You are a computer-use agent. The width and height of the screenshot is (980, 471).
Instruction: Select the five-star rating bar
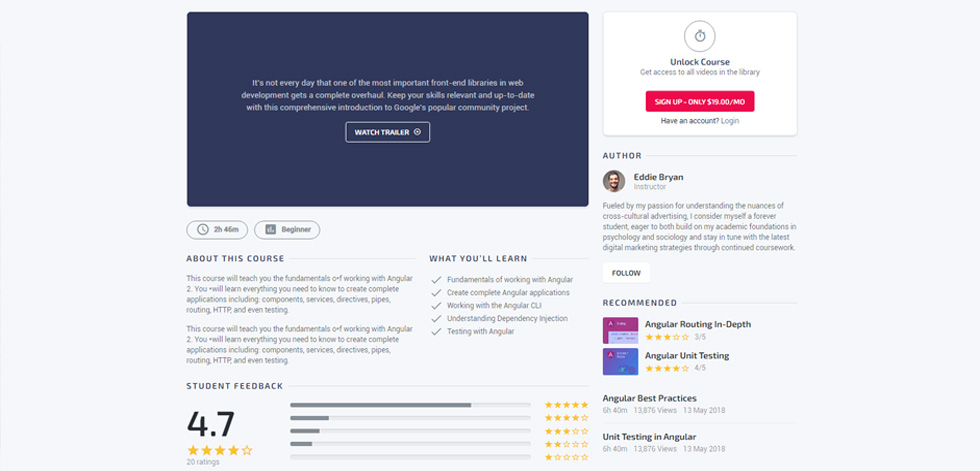(x=410, y=405)
